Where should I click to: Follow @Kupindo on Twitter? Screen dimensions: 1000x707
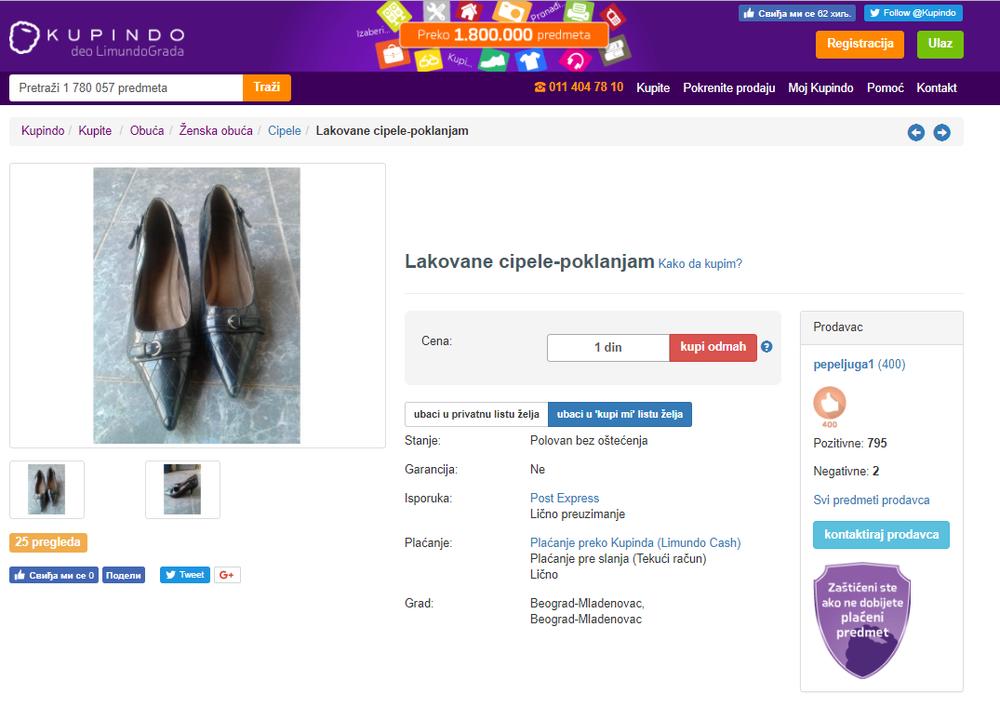[913, 13]
